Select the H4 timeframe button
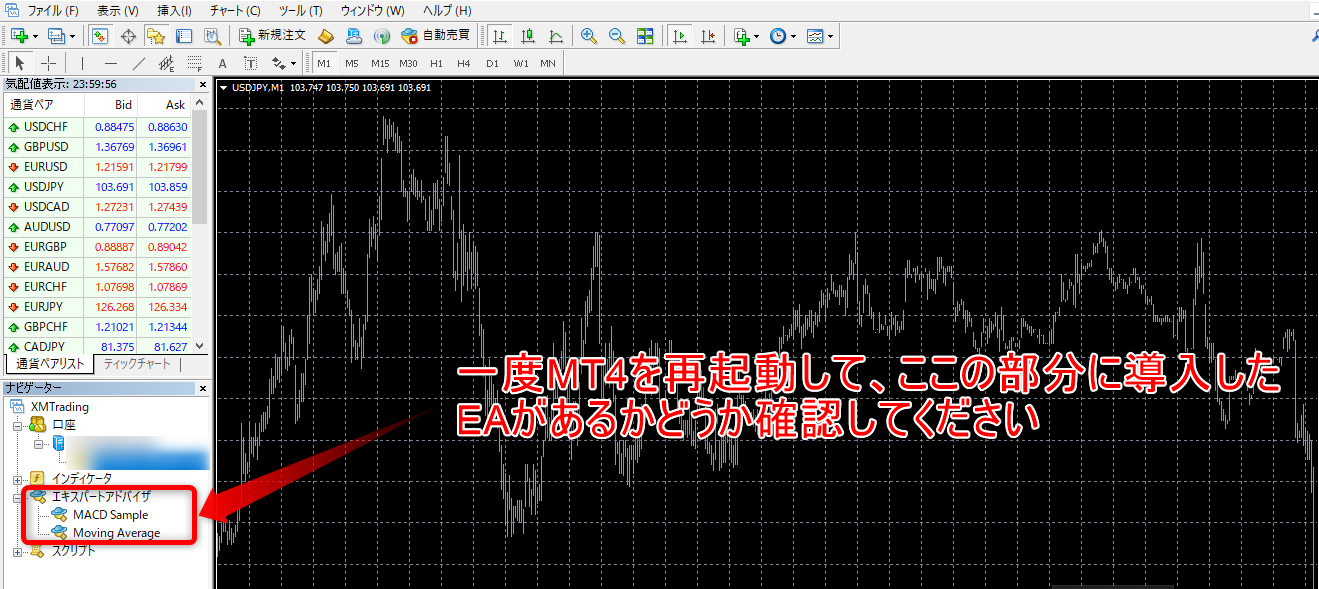The height and width of the screenshot is (589, 1319). pos(464,64)
